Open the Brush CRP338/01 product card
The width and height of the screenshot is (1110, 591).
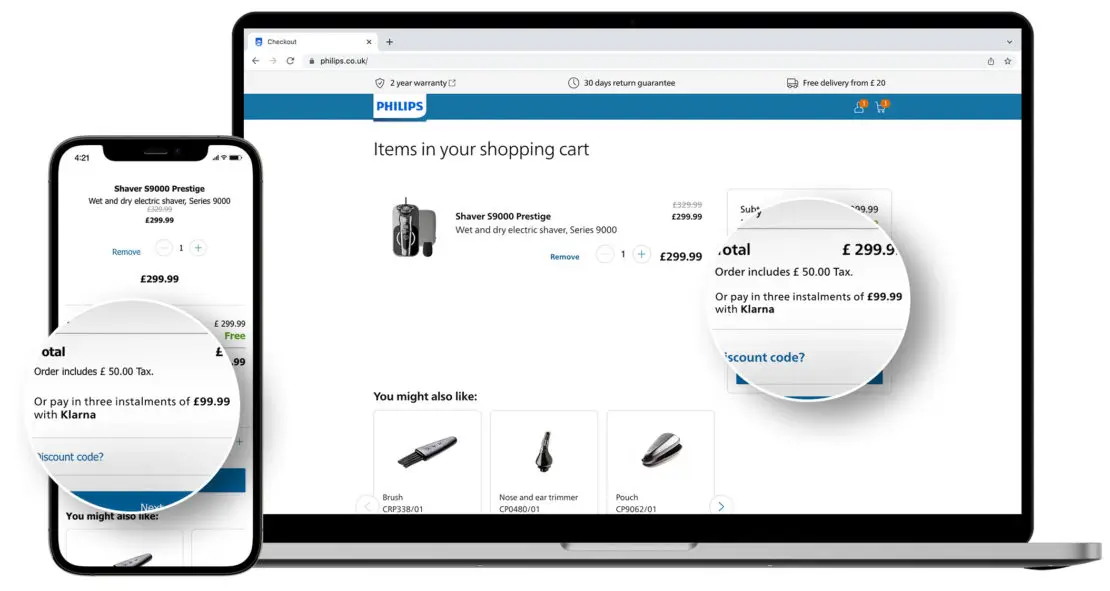(427, 461)
